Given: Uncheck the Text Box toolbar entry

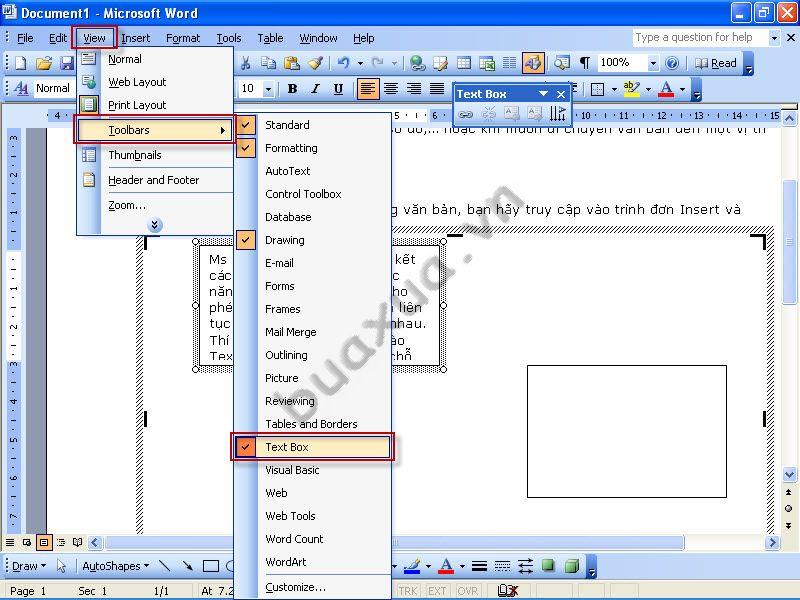Looking at the screenshot, I should (x=313, y=447).
